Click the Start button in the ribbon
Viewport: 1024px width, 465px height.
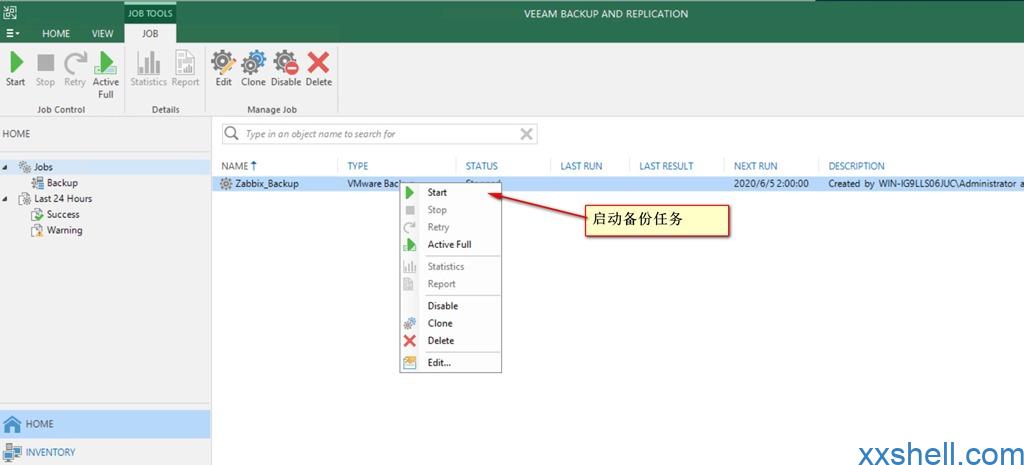click(x=16, y=69)
